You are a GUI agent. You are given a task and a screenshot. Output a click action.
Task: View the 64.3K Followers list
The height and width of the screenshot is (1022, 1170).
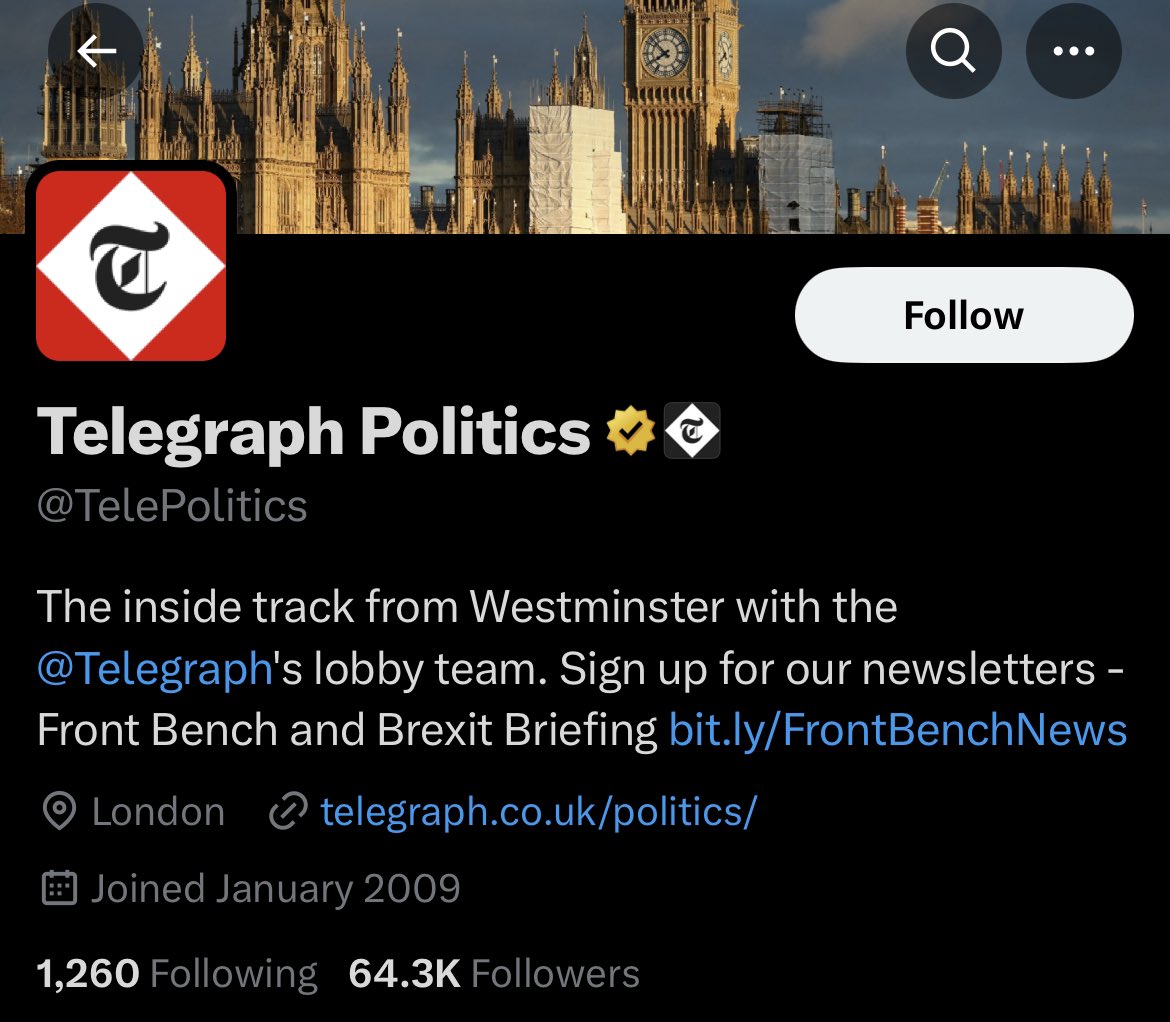coord(494,973)
